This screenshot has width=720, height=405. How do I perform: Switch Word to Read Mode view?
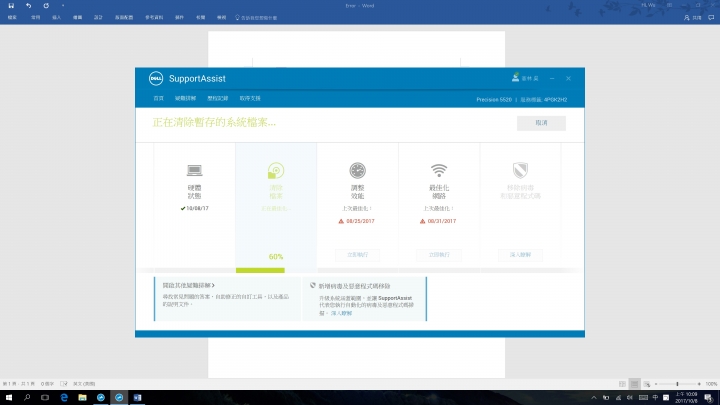622,384
